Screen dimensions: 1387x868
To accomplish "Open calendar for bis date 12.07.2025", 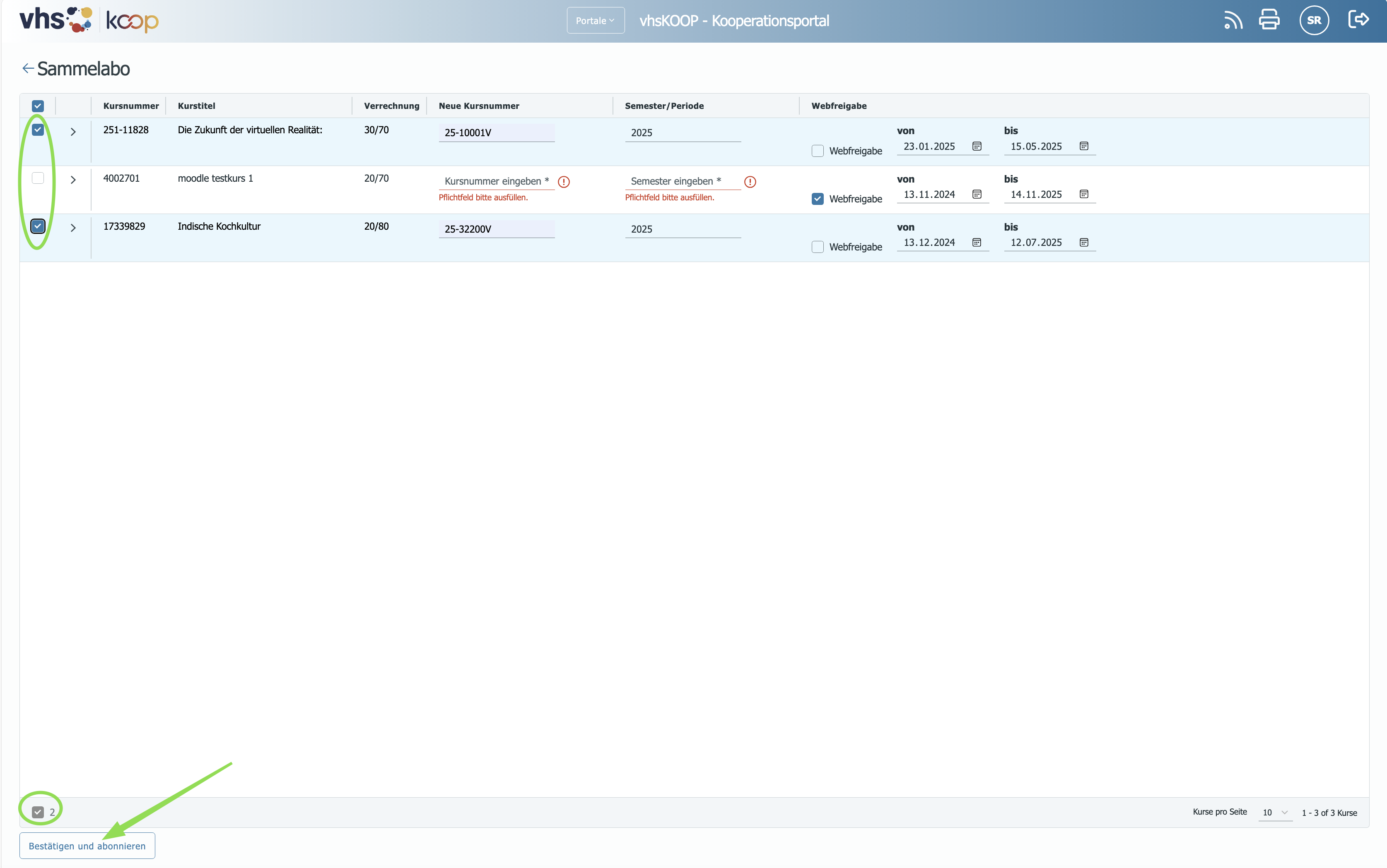I will 1084,242.
